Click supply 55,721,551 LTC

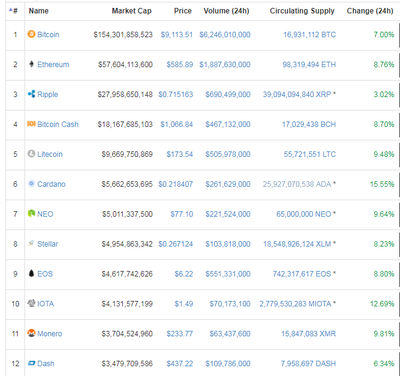(x=310, y=154)
